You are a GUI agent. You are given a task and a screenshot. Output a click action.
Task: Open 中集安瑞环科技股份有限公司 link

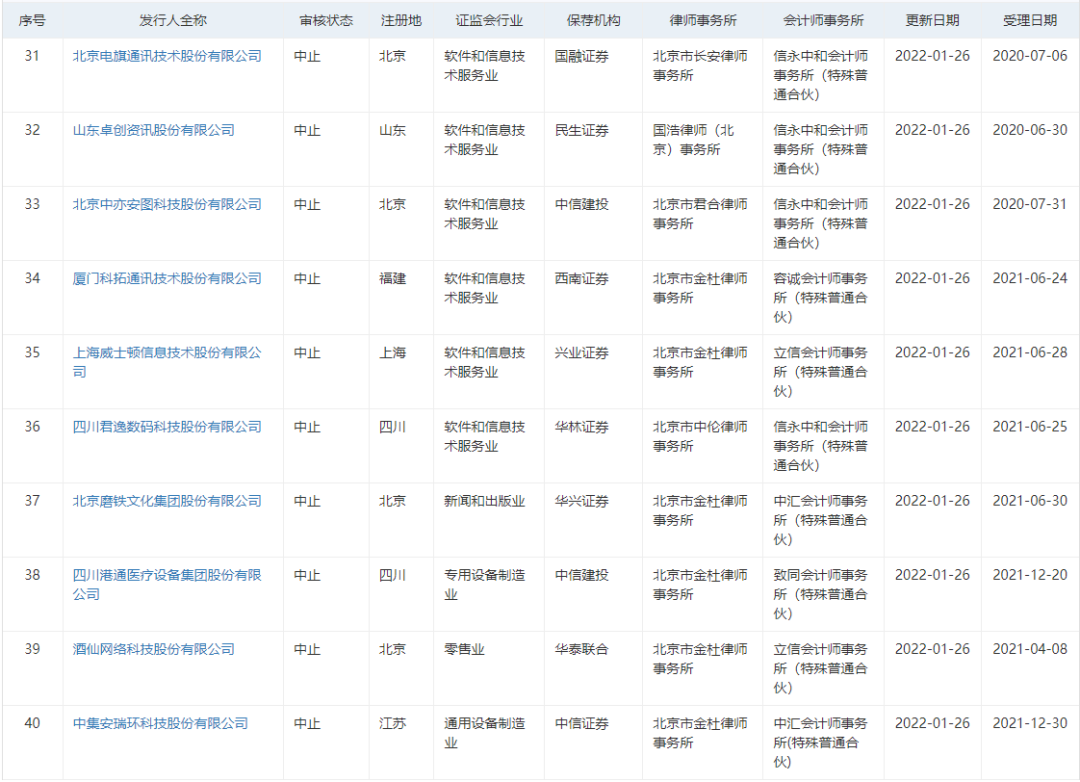(x=160, y=723)
